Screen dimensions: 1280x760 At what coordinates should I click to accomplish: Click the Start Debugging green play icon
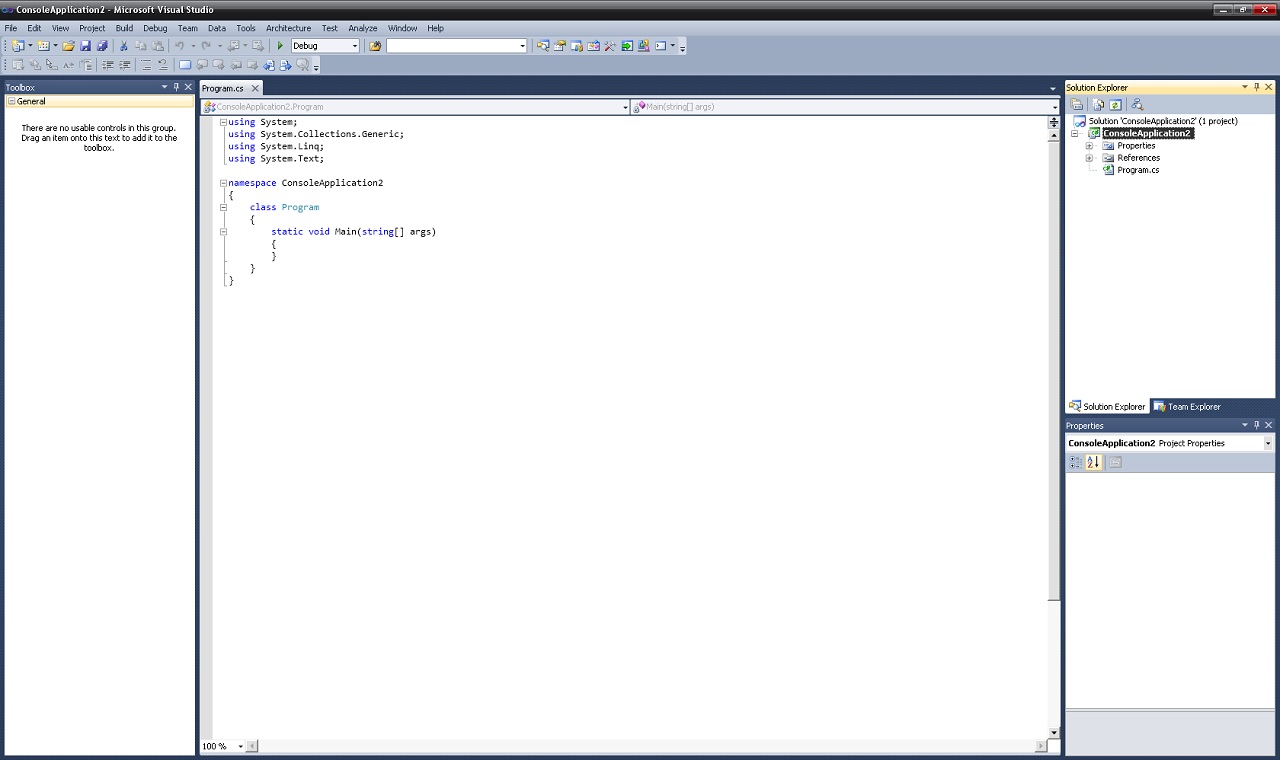[280, 46]
